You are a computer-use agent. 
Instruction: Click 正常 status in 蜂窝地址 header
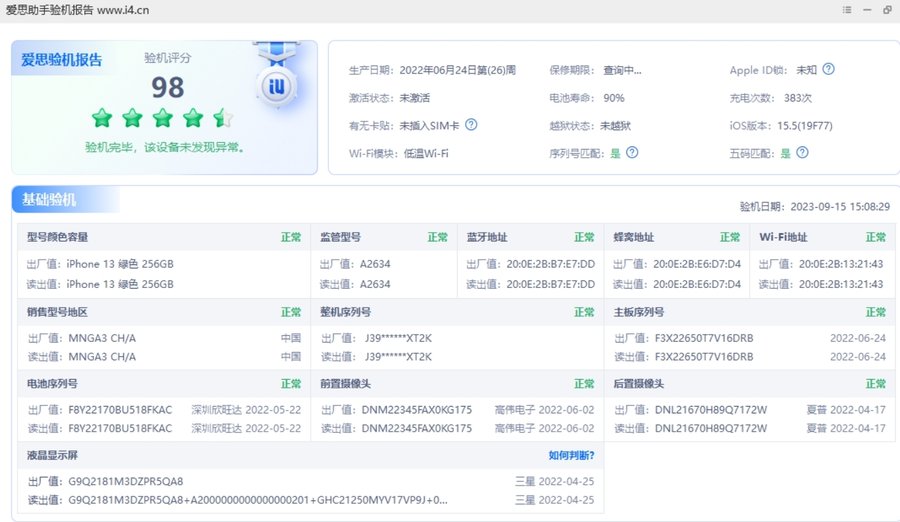730,237
